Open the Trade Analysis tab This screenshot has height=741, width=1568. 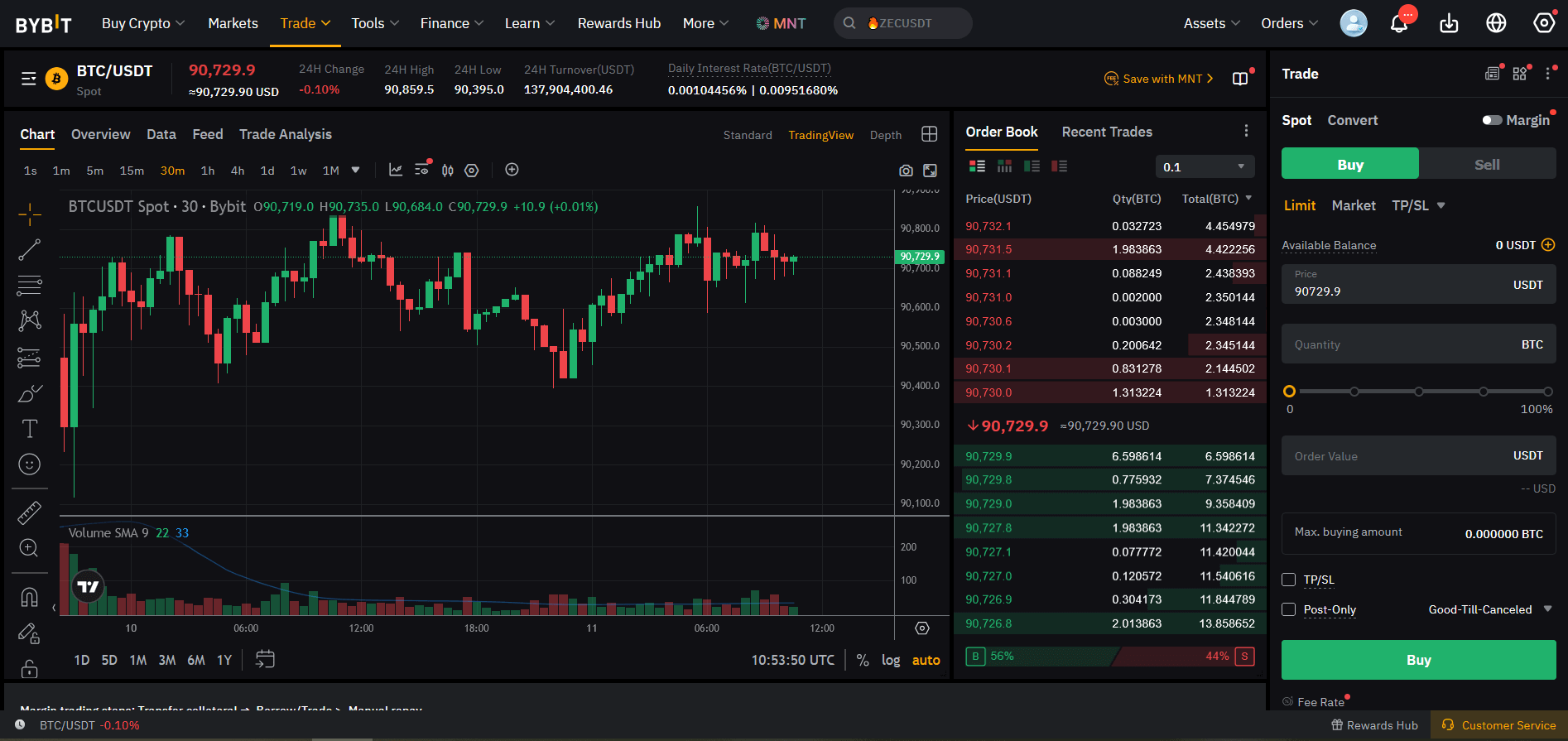coord(285,134)
